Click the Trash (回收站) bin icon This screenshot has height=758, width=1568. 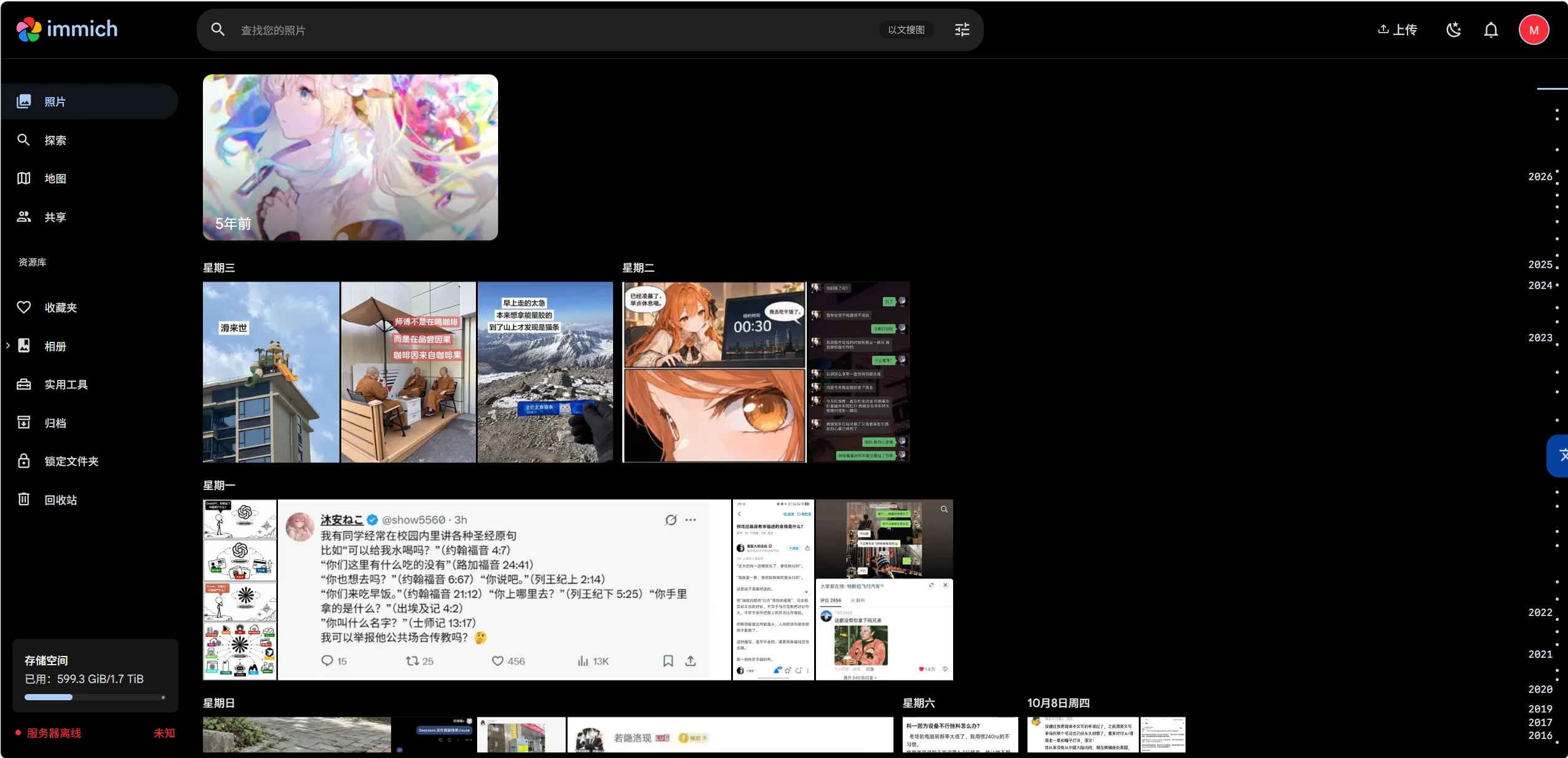click(x=24, y=499)
